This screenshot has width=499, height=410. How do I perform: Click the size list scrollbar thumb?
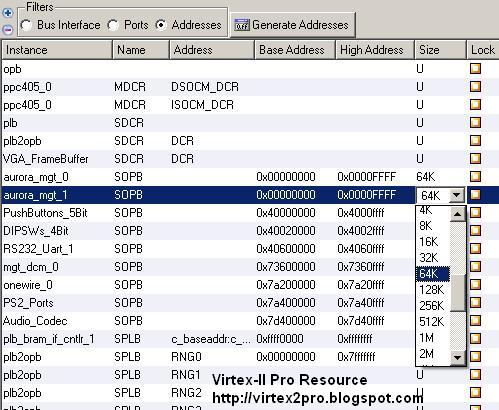coord(457,293)
